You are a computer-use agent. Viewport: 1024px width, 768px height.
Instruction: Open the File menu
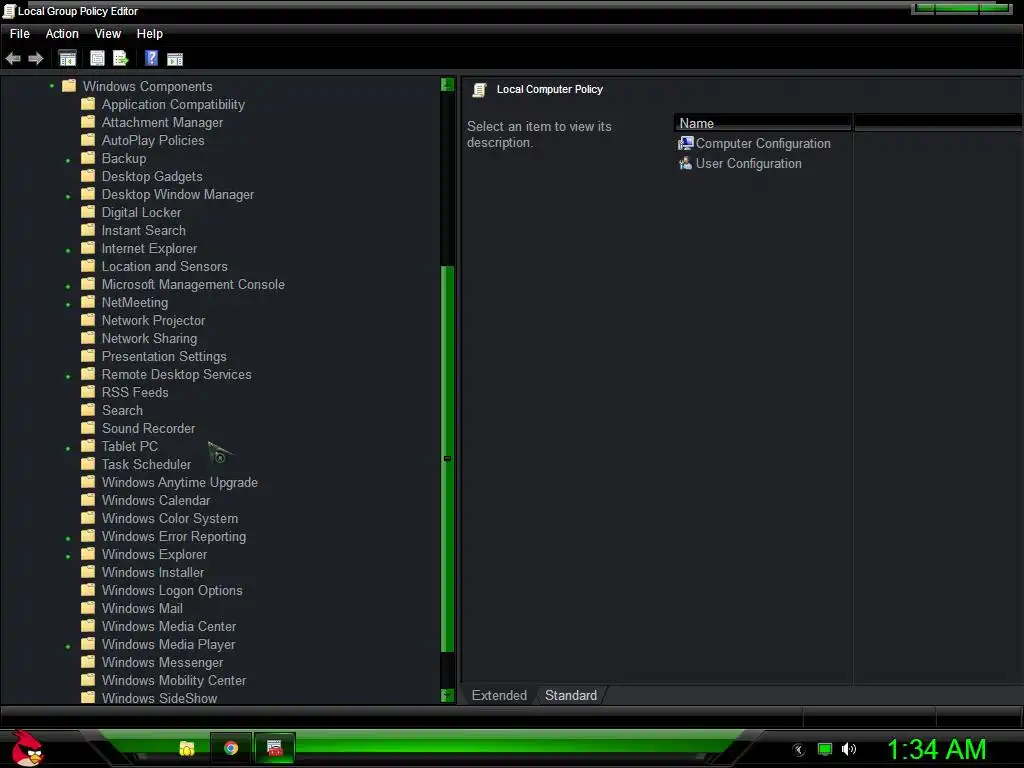point(20,33)
